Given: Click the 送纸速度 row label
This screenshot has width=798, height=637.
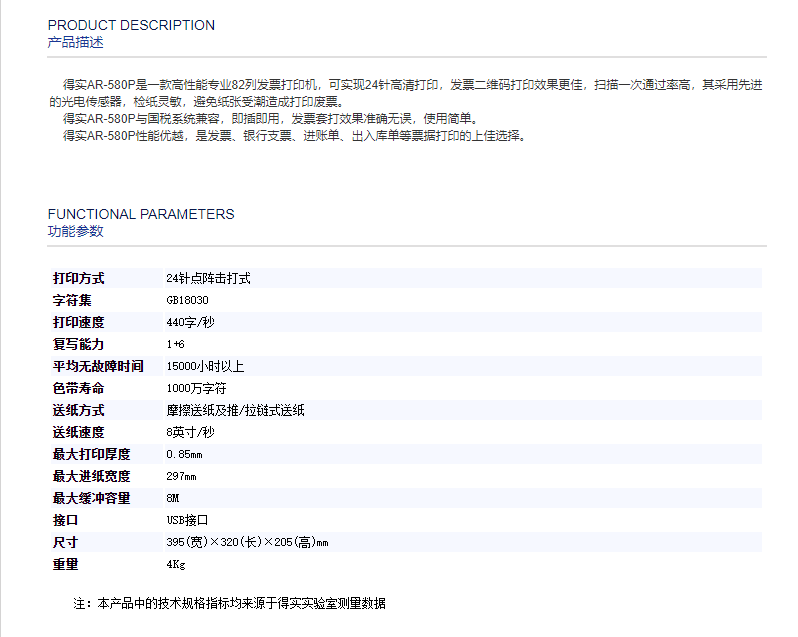Looking at the screenshot, I should (78, 432).
